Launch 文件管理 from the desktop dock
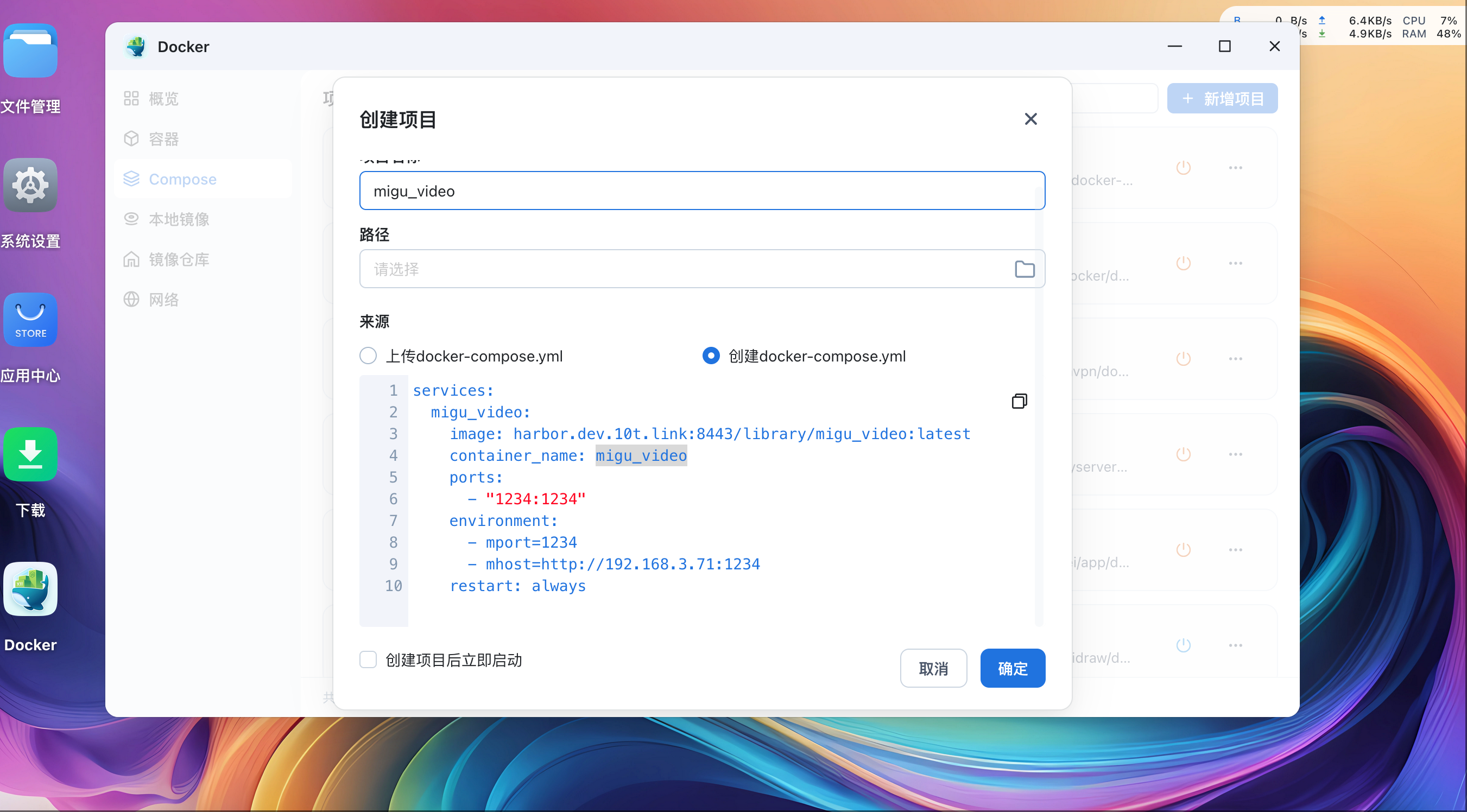 coord(30,50)
